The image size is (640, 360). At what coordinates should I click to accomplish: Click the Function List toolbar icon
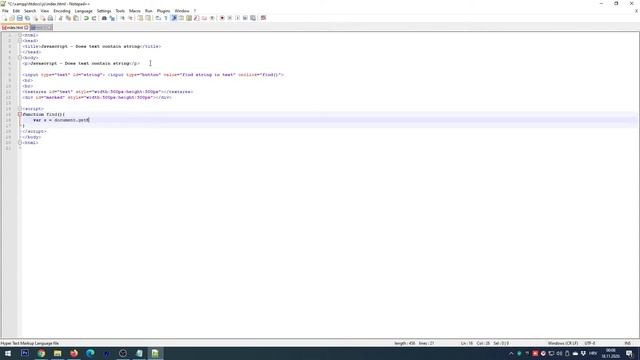click(196, 18)
